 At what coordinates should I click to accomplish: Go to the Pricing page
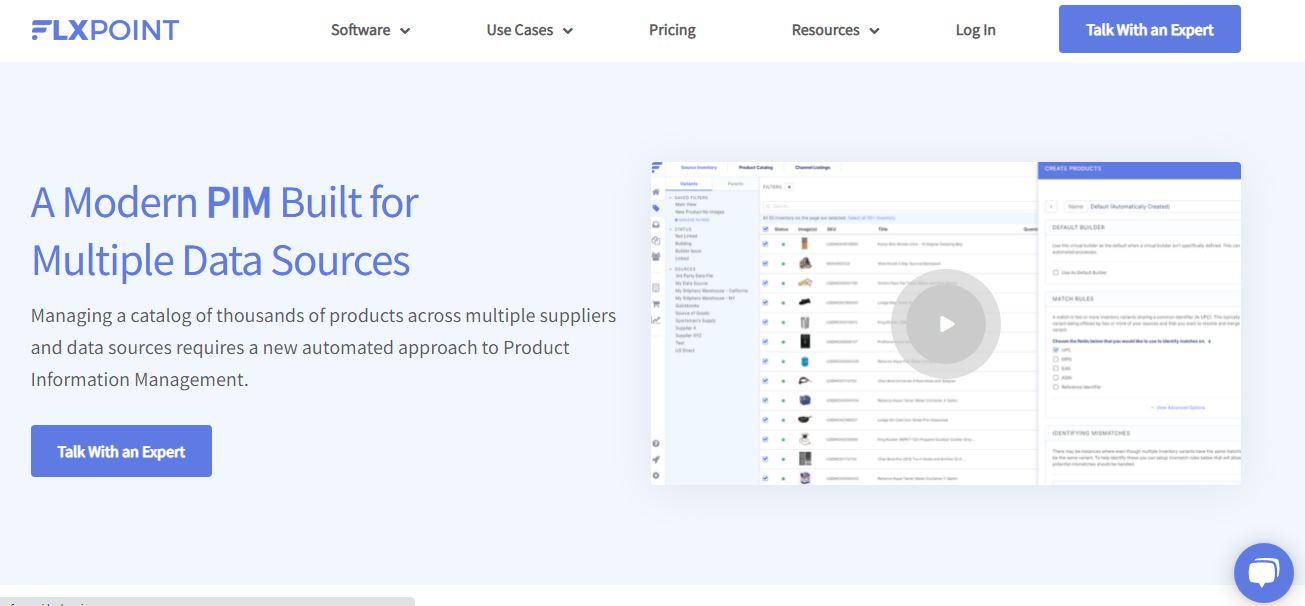(672, 30)
